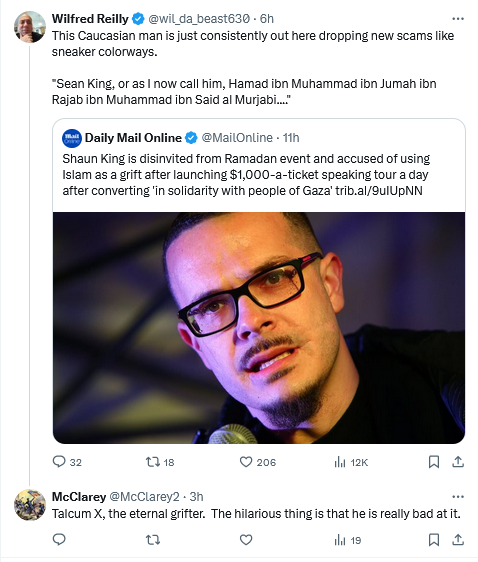Like the Wilfred Reilly tweet
The image size is (478, 562).
(x=258, y=462)
